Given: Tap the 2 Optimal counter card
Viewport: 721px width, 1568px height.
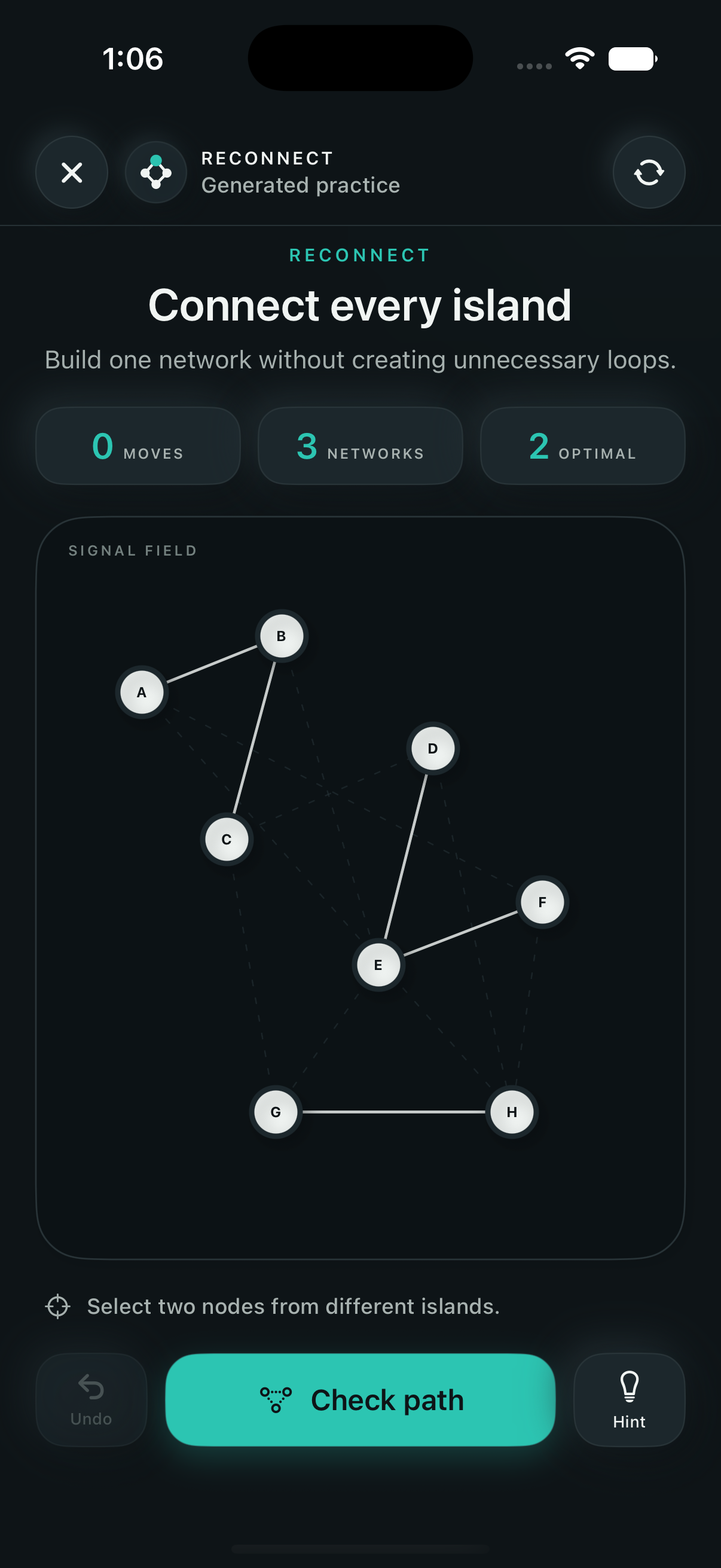Looking at the screenshot, I should tap(582, 446).
